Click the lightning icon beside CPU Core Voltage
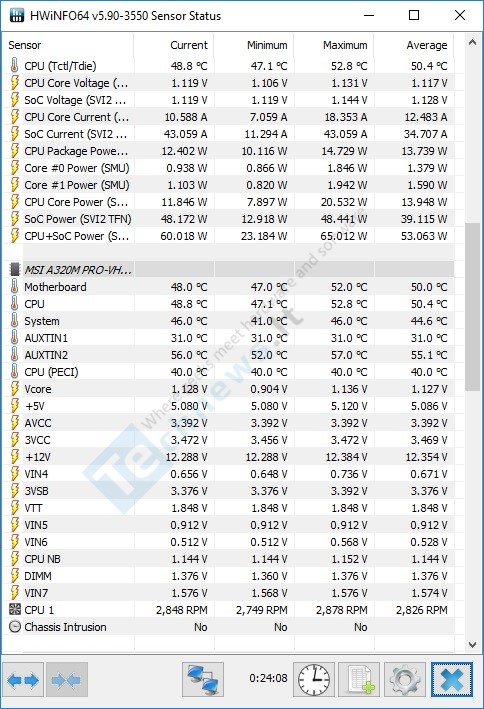Screen dimensions: 484x709 pyautogui.click(x=14, y=83)
